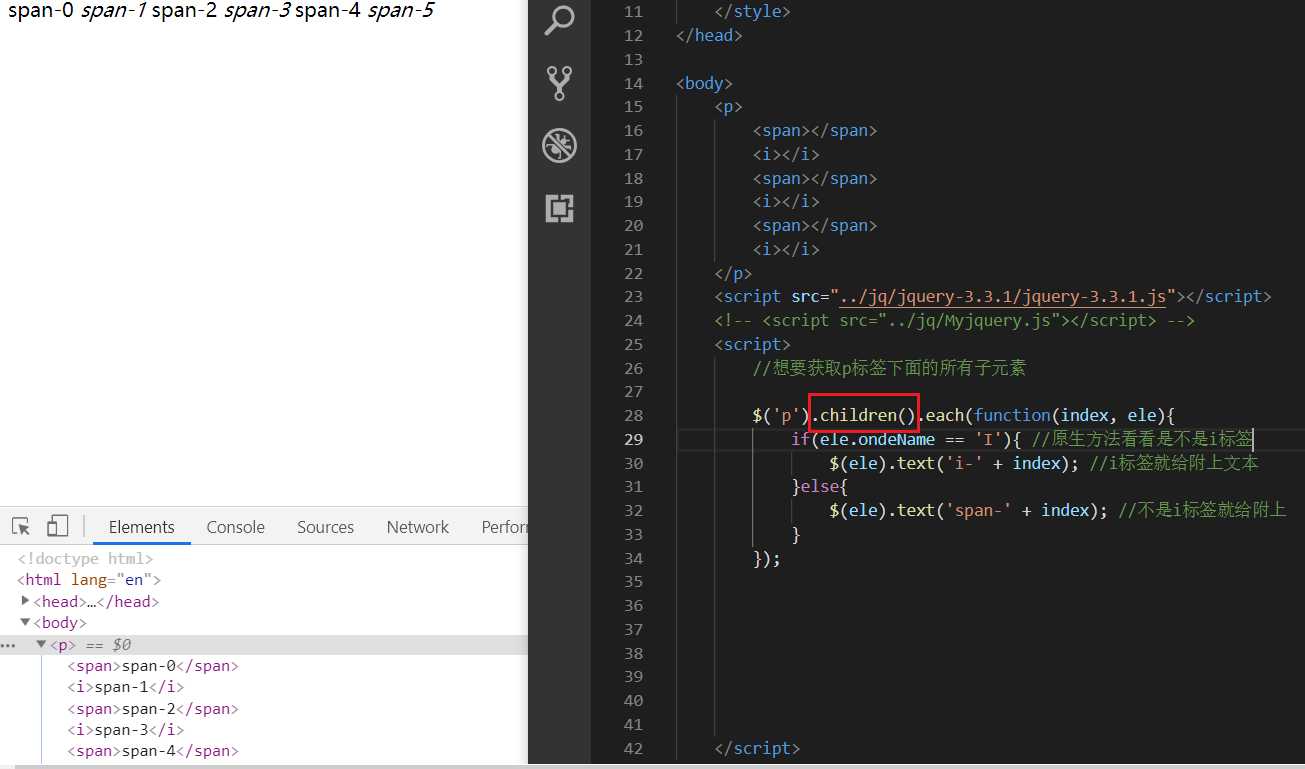Collapse the body node in the DOM tree

tap(25, 623)
